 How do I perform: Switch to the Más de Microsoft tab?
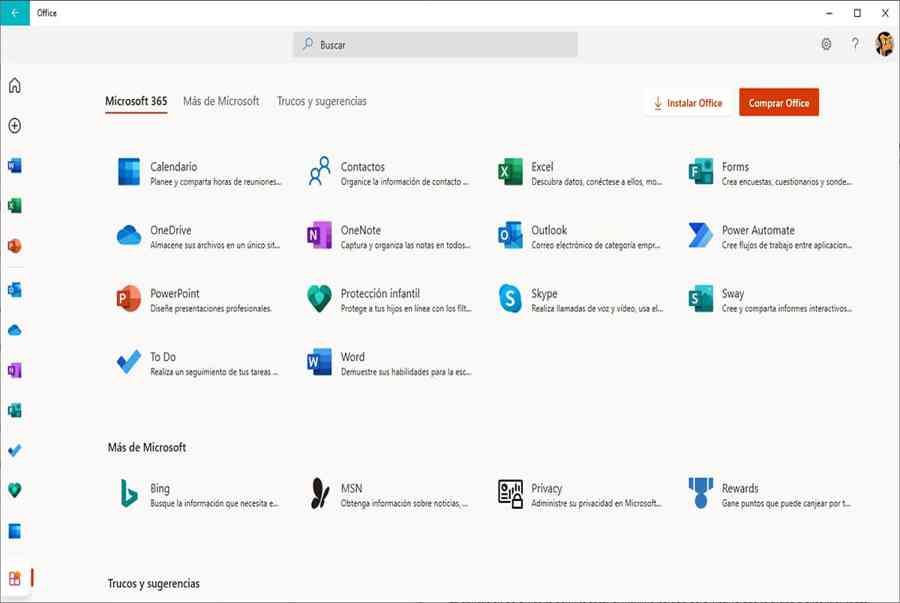tap(221, 102)
